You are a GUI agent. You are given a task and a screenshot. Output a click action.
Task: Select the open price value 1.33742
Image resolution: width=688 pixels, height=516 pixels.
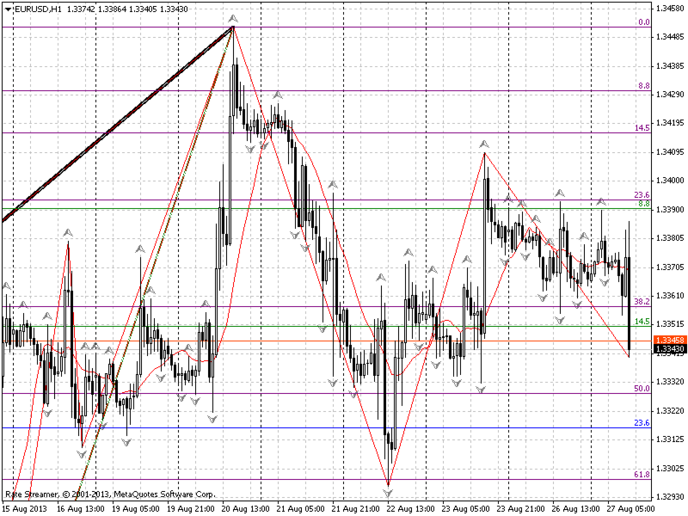[81, 9]
